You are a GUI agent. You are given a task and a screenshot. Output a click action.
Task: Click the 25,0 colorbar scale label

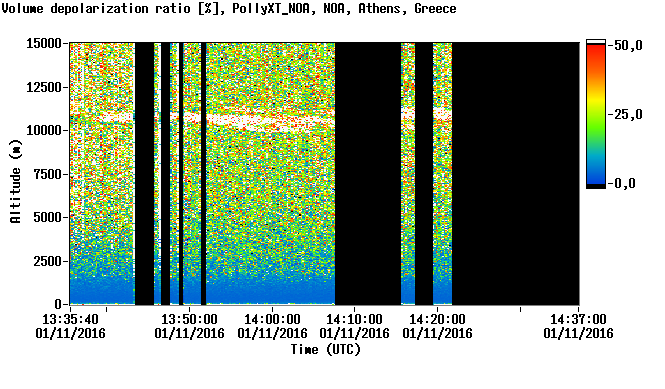coord(624,115)
